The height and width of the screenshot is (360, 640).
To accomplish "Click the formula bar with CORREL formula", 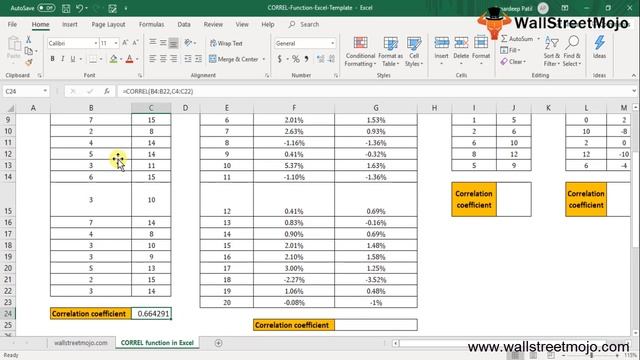I will coord(373,91).
